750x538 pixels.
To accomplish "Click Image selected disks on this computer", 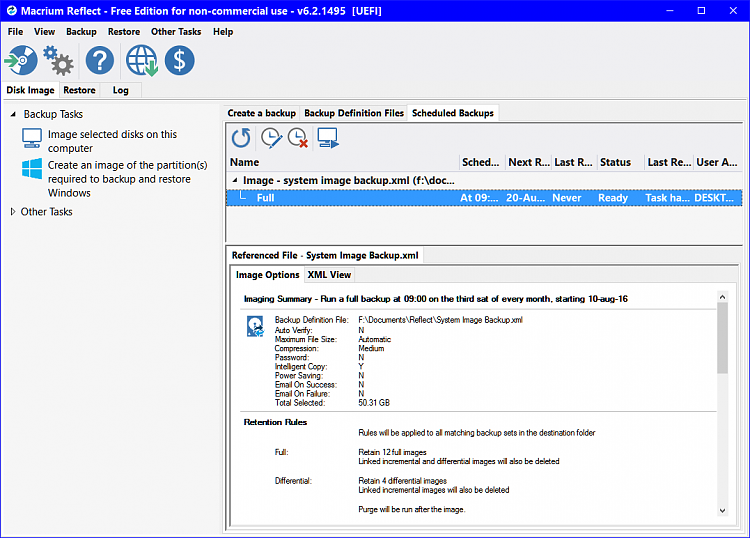I will (x=112, y=141).
